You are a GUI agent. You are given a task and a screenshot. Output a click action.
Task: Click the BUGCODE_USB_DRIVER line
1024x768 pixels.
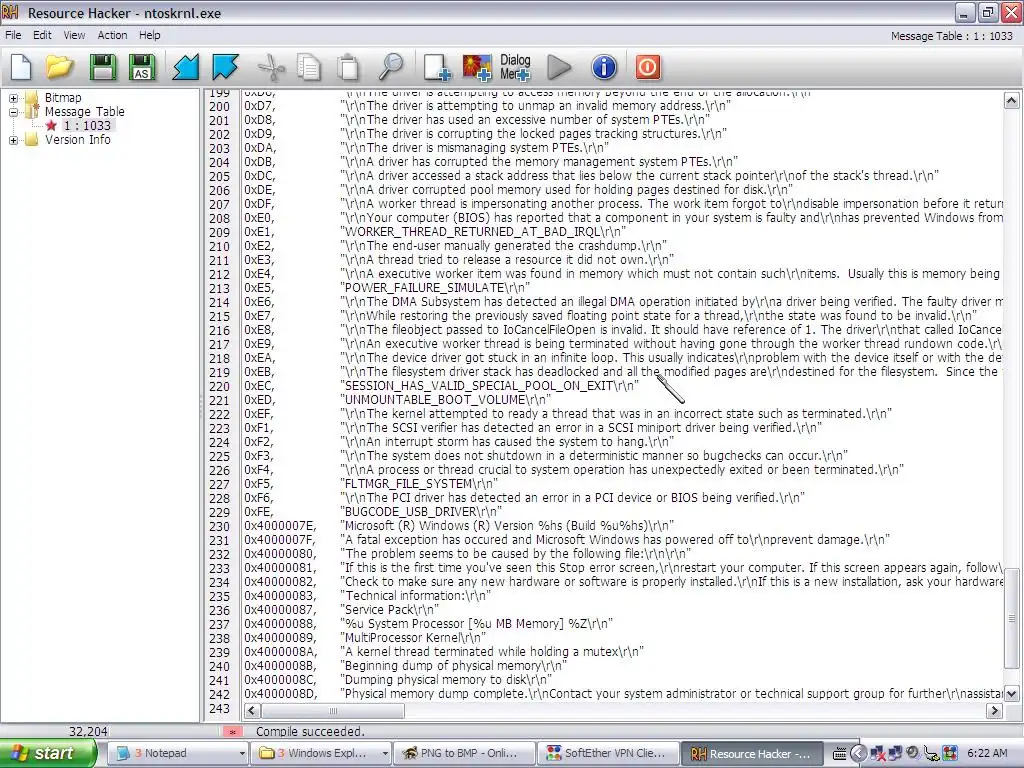click(421, 511)
